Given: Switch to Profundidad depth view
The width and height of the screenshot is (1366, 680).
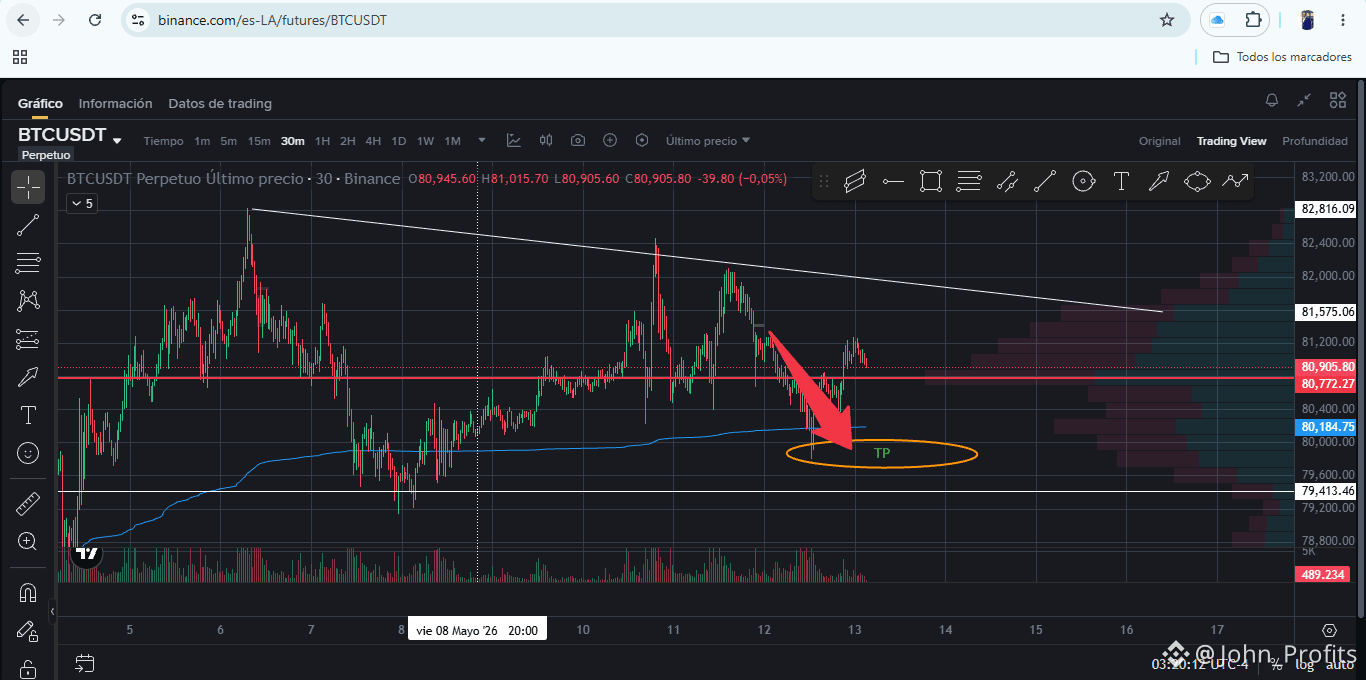Looking at the screenshot, I should [1316, 141].
